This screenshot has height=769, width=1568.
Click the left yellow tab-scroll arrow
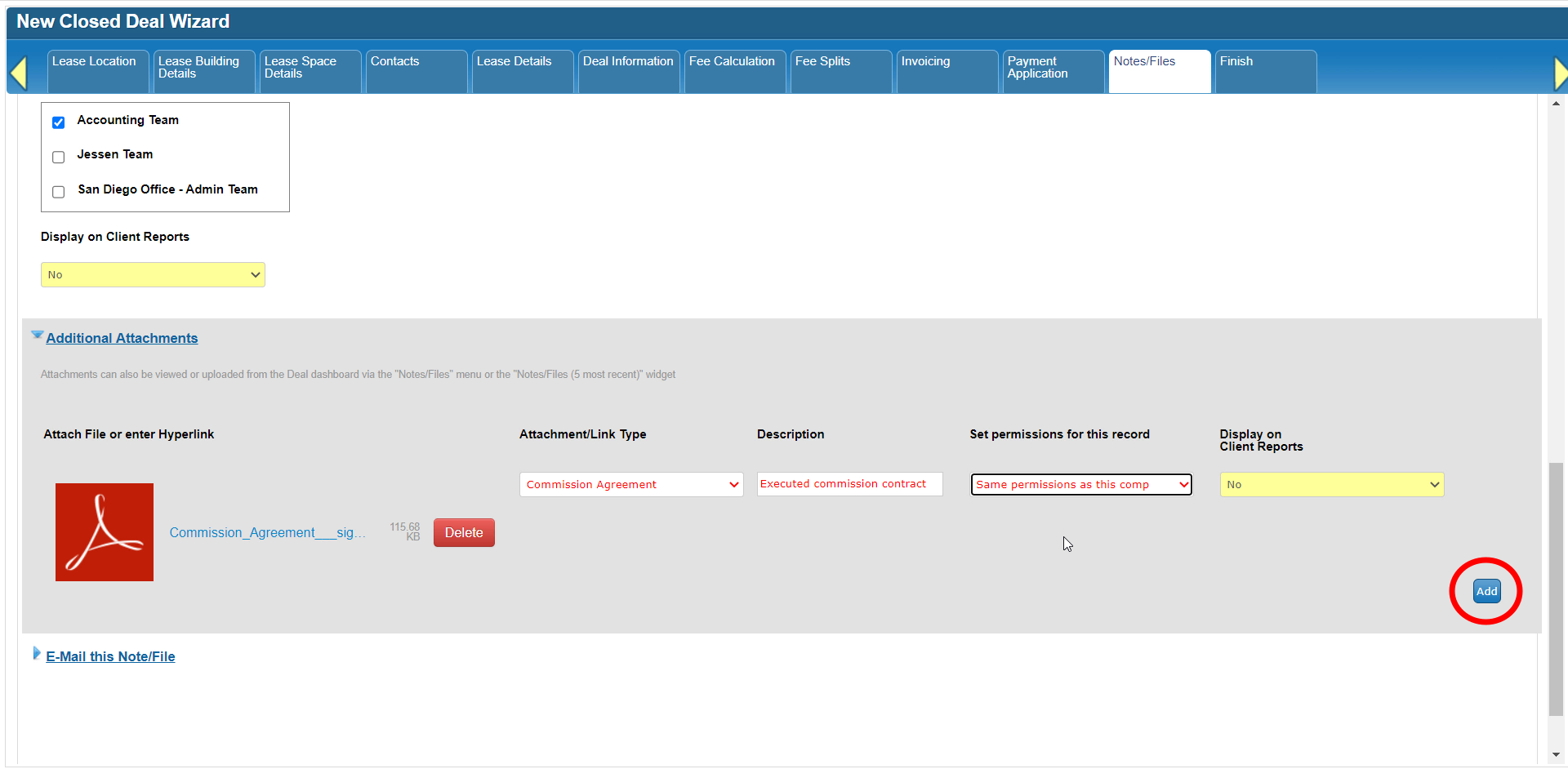19,73
